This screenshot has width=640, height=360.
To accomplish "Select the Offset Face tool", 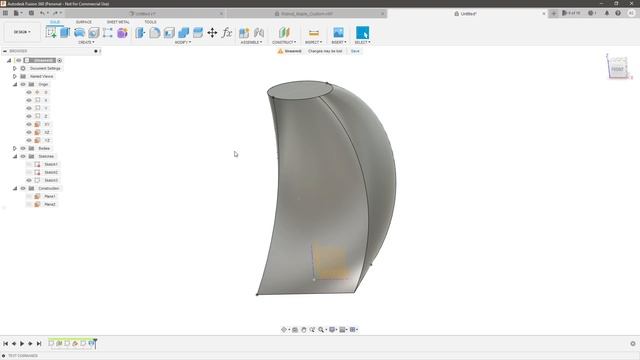I will [x=198, y=32].
